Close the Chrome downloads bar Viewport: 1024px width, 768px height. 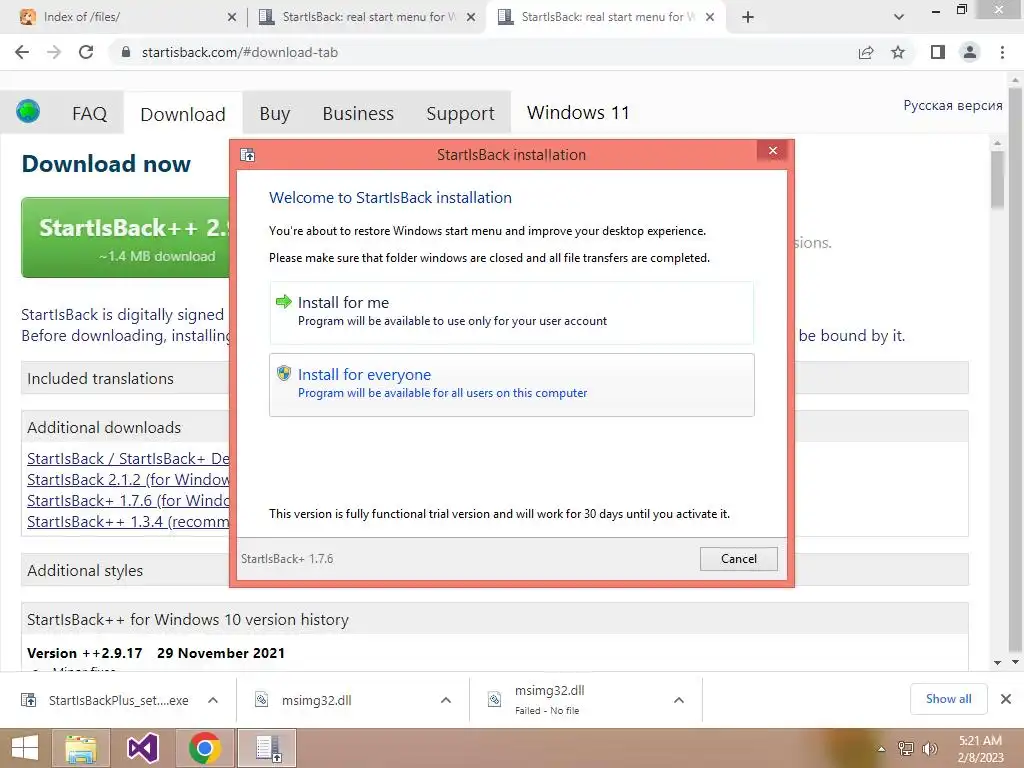(x=1006, y=699)
